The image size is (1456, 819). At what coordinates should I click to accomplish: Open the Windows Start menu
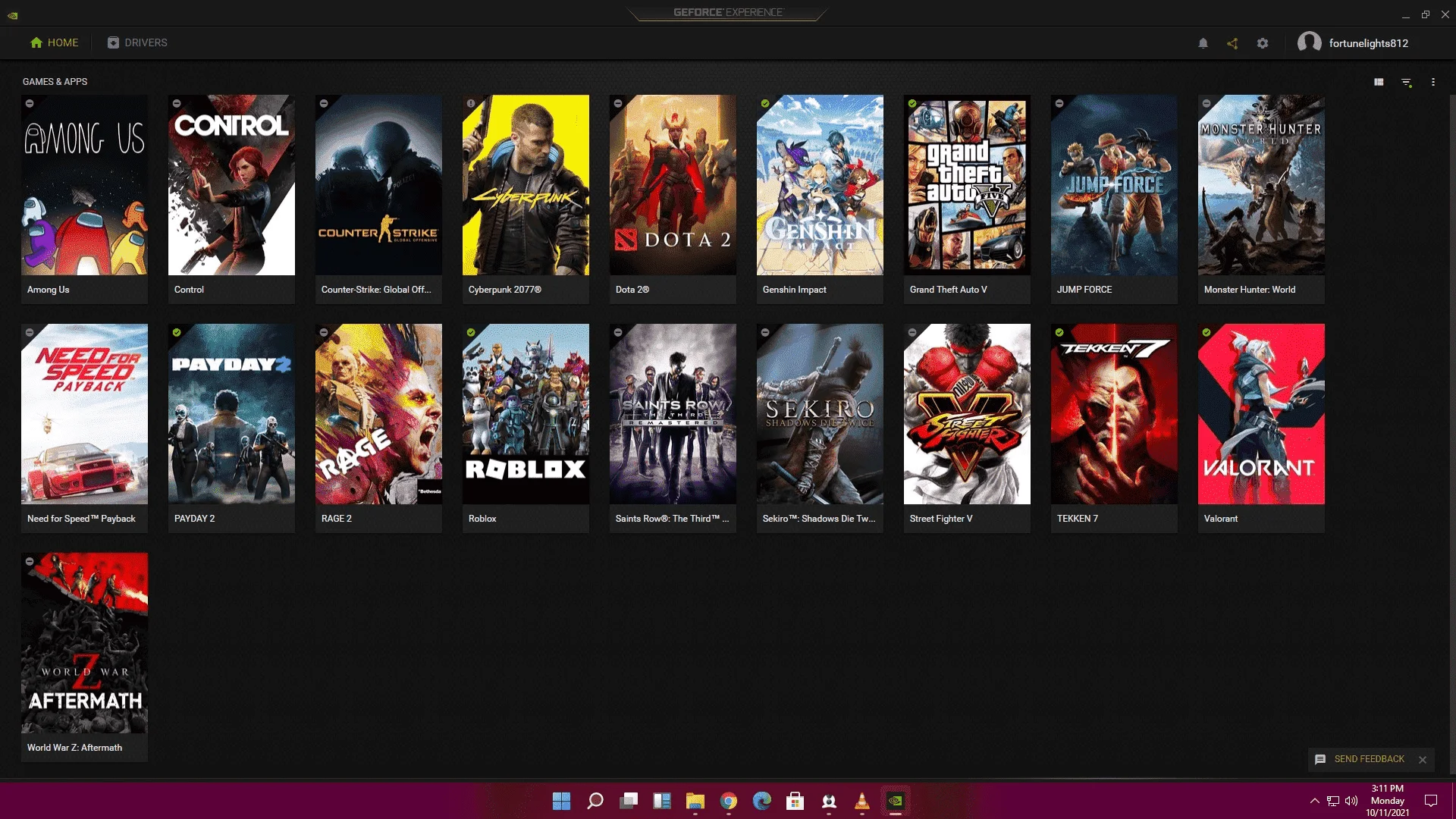[561, 801]
